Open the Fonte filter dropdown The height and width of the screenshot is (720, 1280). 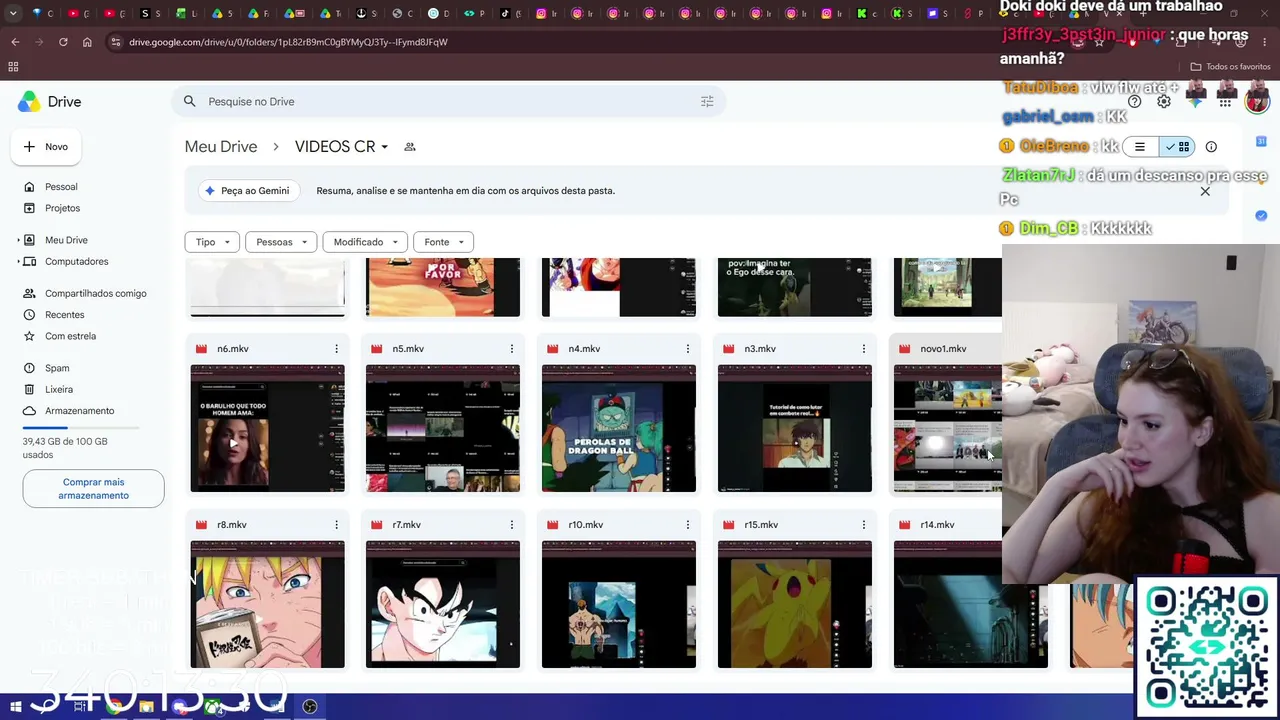[443, 242]
